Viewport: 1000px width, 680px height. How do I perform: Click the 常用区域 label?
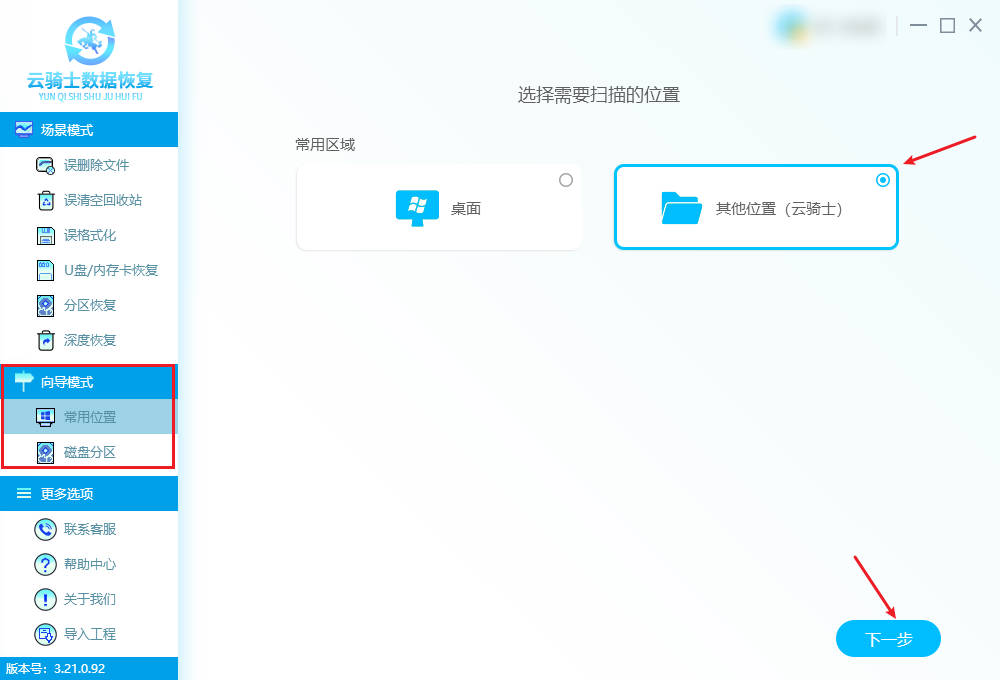tap(325, 145)
